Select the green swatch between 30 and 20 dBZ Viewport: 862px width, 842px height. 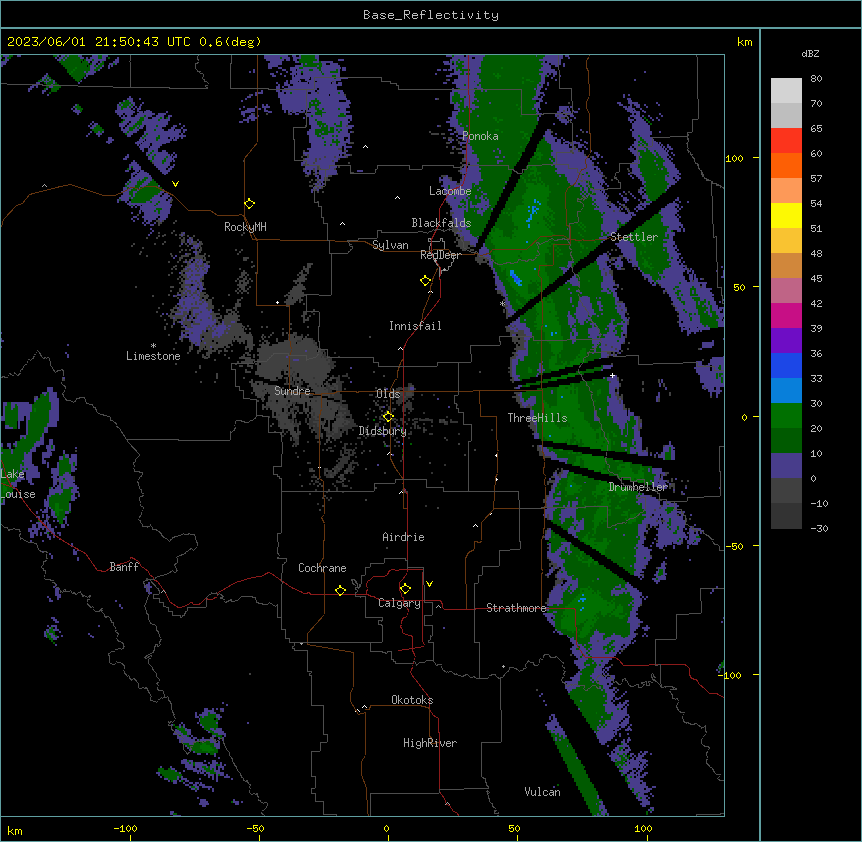click(786, 416)
